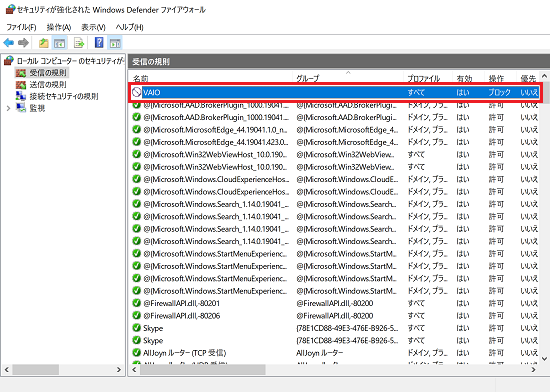Select the VAIO rule name

(x=152, y=93)
